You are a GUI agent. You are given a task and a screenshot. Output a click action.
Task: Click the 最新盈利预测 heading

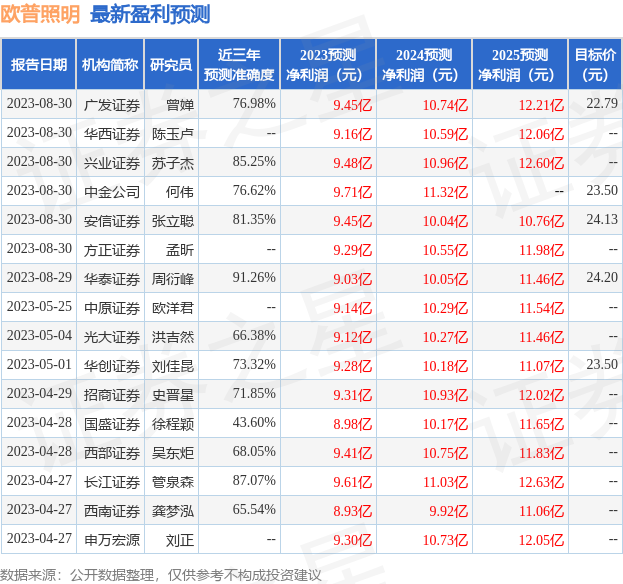(150, 14)
